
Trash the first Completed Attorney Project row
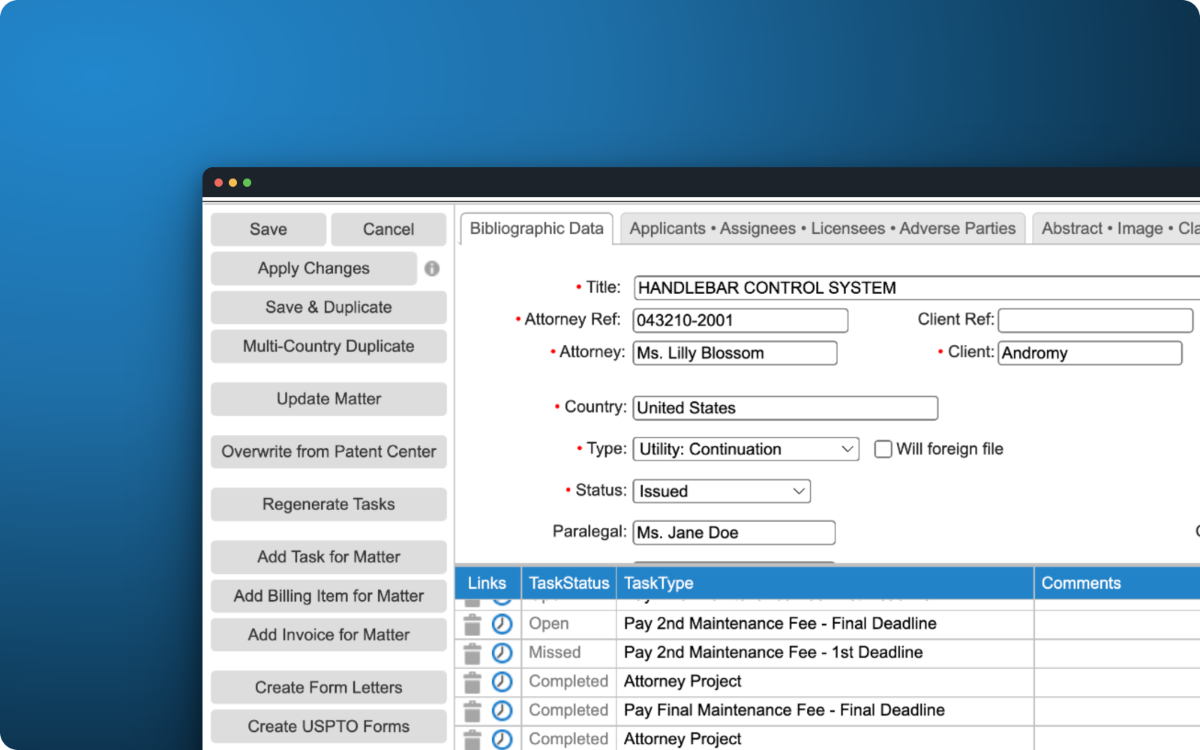point(472,682)
